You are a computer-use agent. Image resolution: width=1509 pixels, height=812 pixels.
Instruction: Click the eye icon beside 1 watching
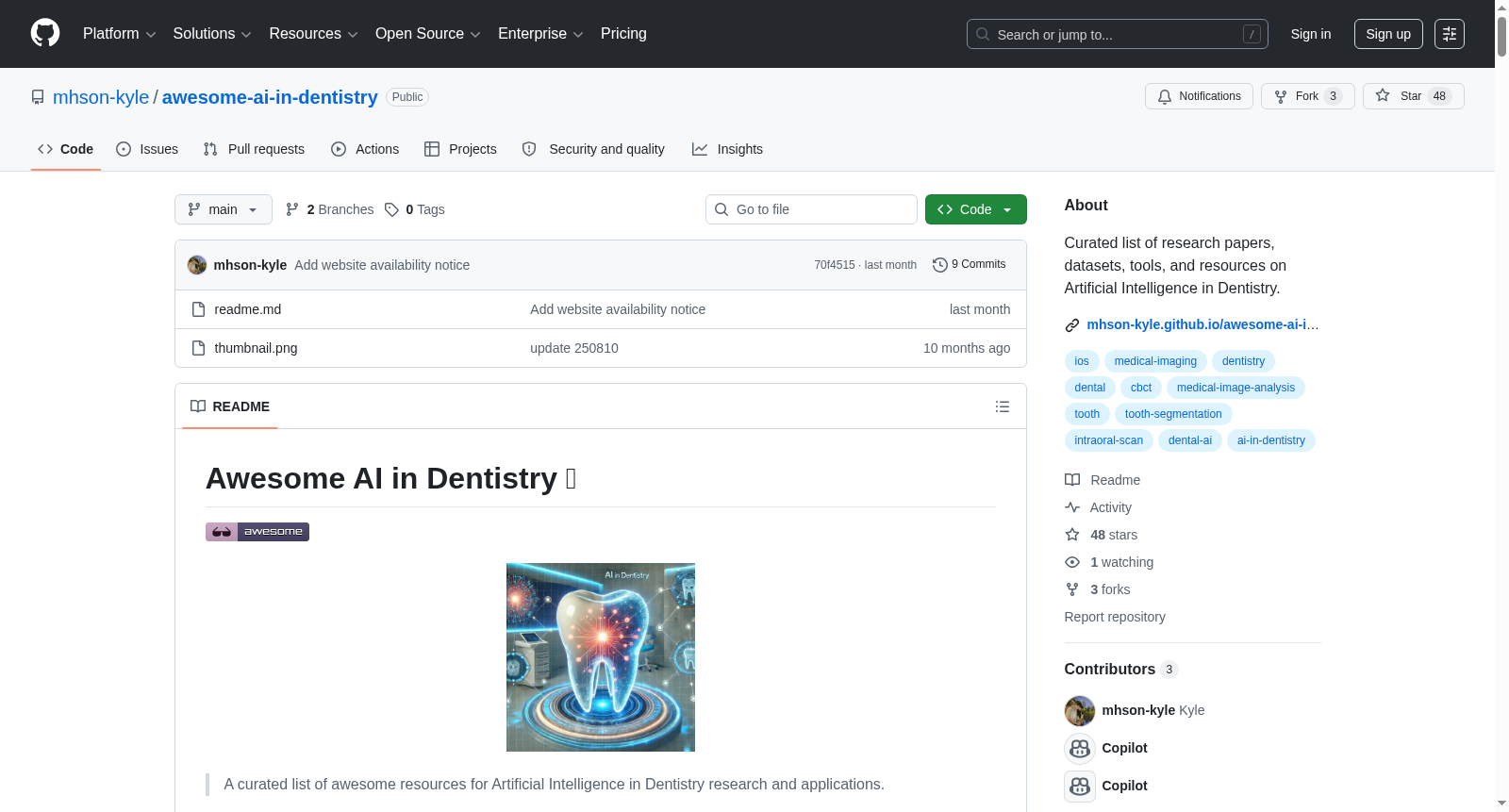click(1072, 562)
